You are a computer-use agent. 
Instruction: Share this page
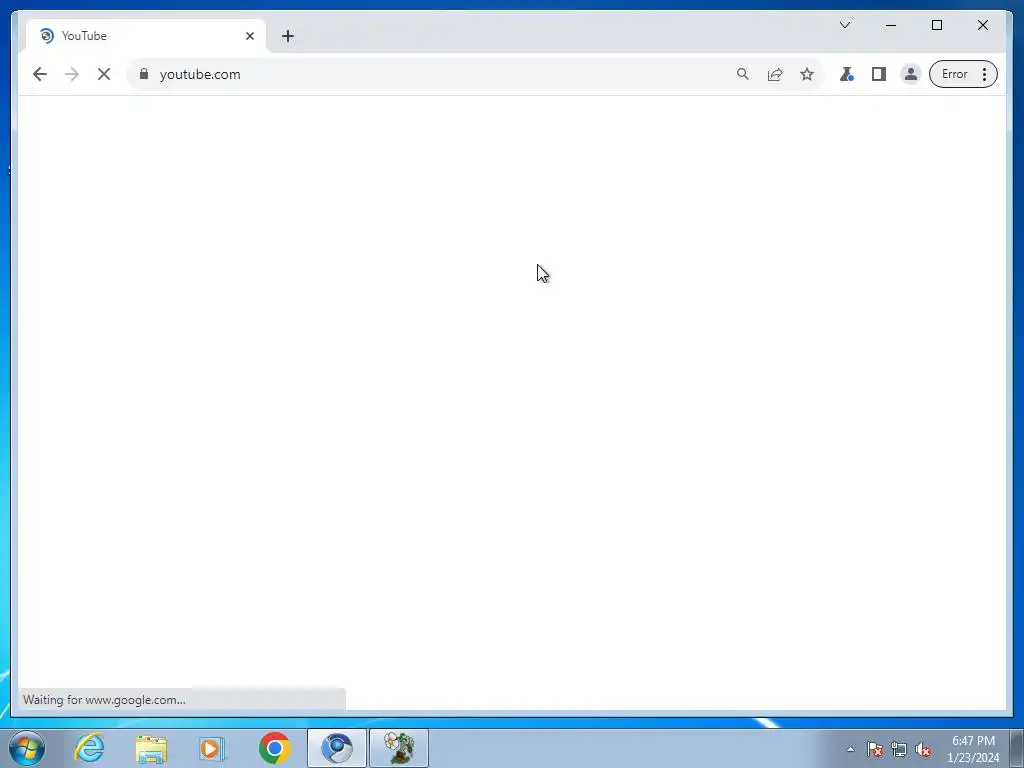(775, 74)
